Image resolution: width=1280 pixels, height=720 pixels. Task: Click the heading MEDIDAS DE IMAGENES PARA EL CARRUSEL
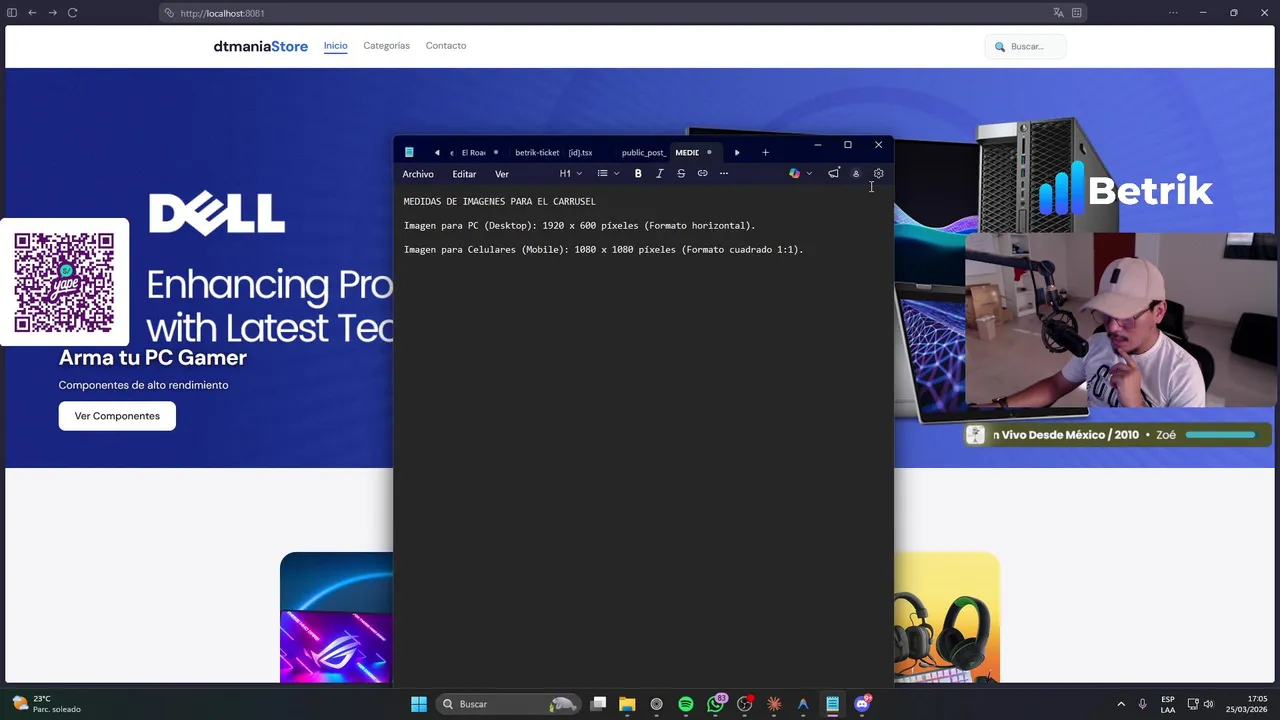pos(500,202)
